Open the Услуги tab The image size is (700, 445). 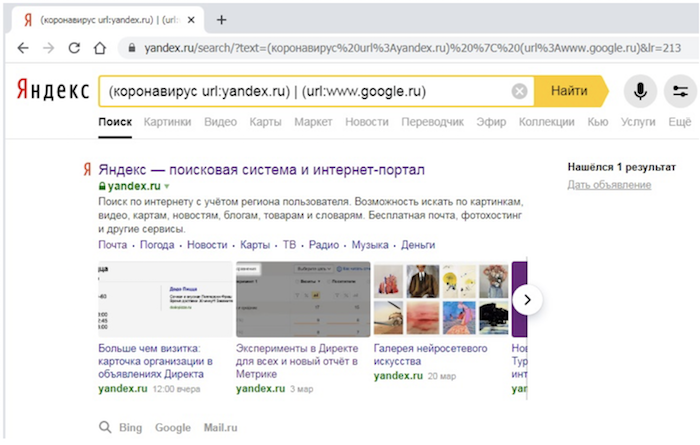pyautogui.click(x=638, y=122)
